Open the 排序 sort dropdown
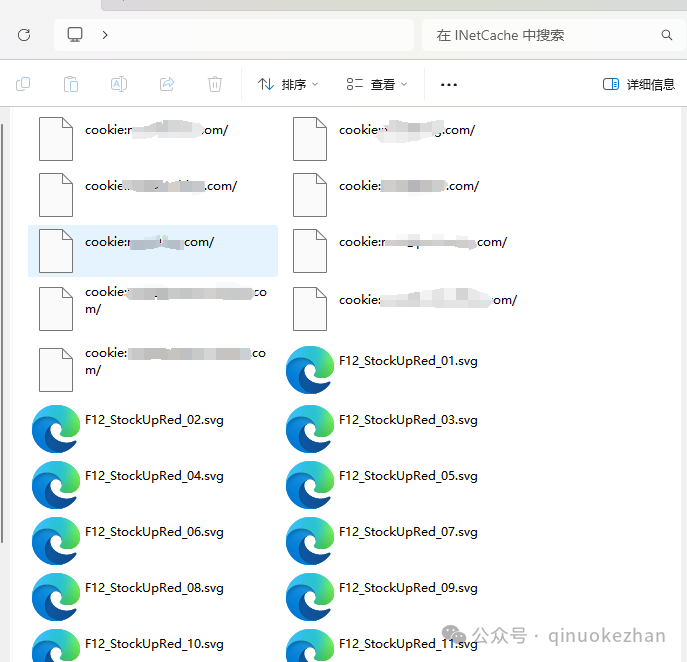Screen dimensions: 687x662 pyautogui.click(x=288, y=84)
